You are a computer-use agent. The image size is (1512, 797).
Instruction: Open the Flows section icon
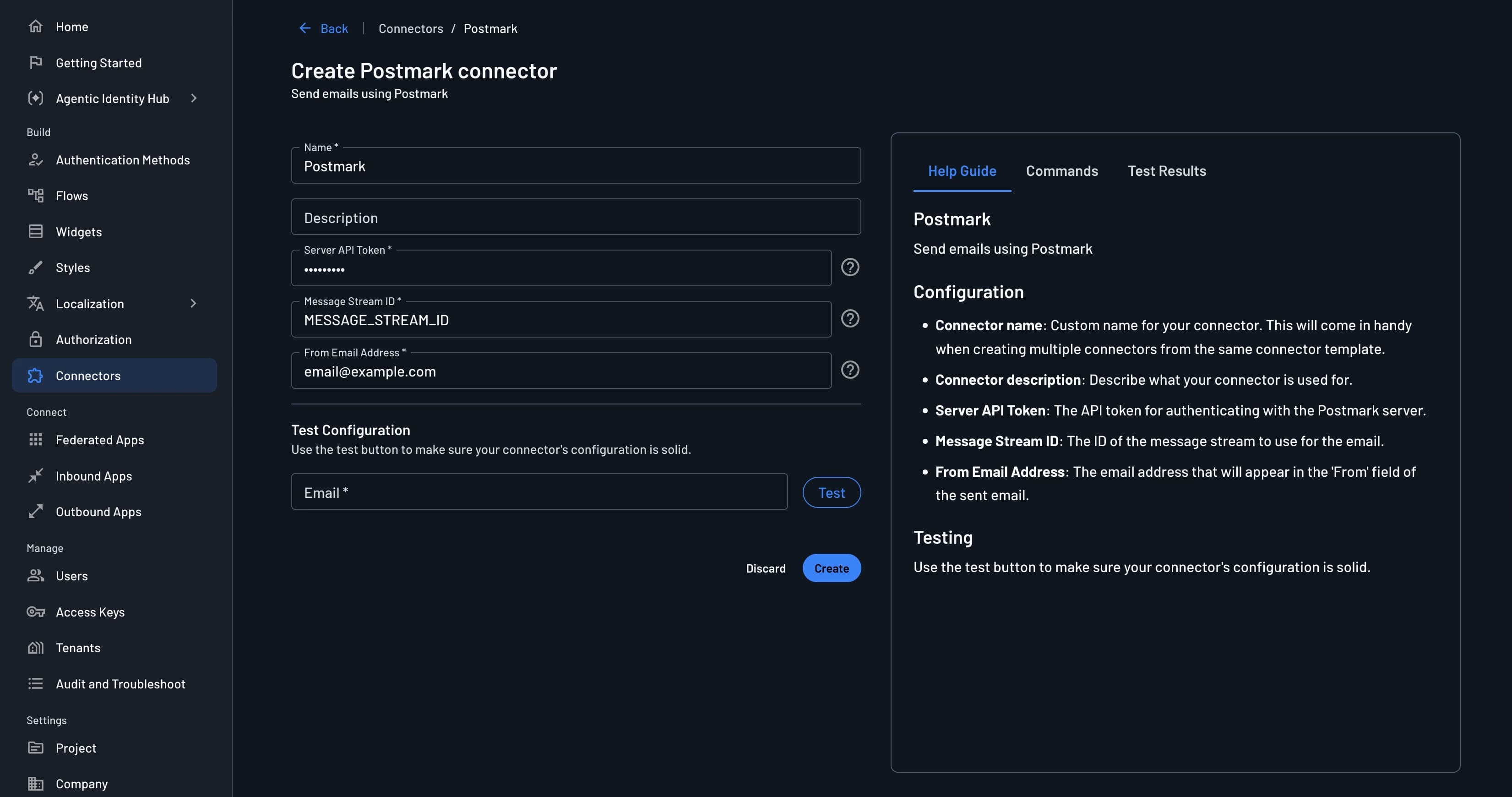tap(35, 196)
